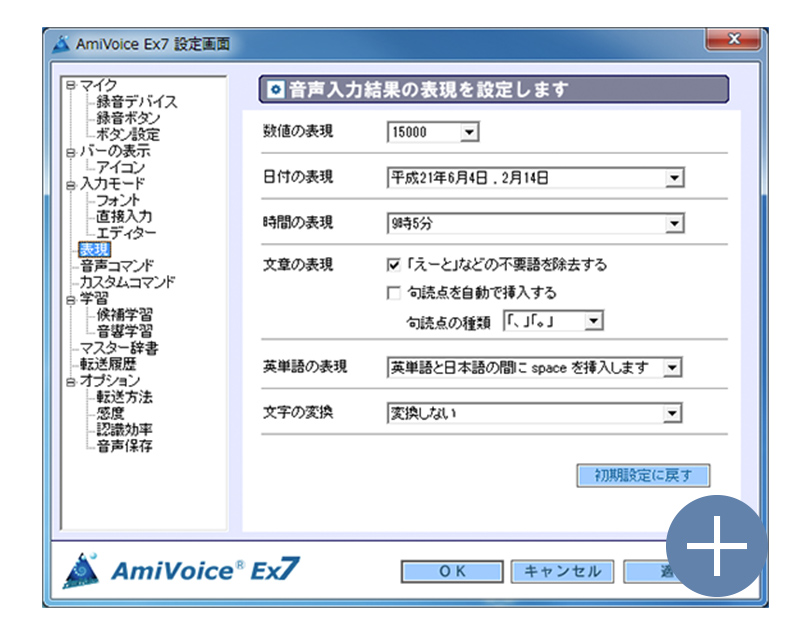Select 転送履歴 in the settings tree
Viewport: 810px width, 630px height.
point(108,364)
